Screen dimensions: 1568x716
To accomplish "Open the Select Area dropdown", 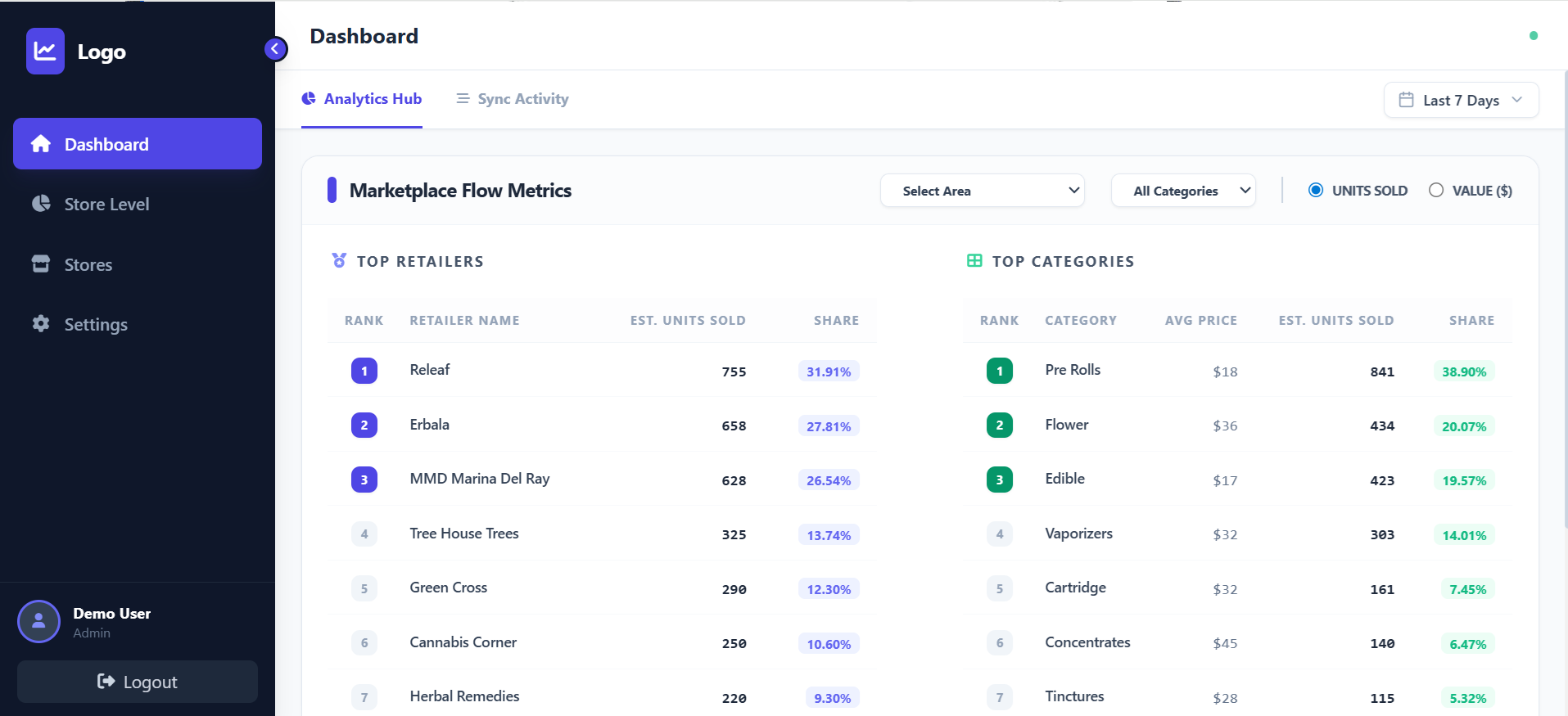I will pyautogui.click(x=982, y=191).
